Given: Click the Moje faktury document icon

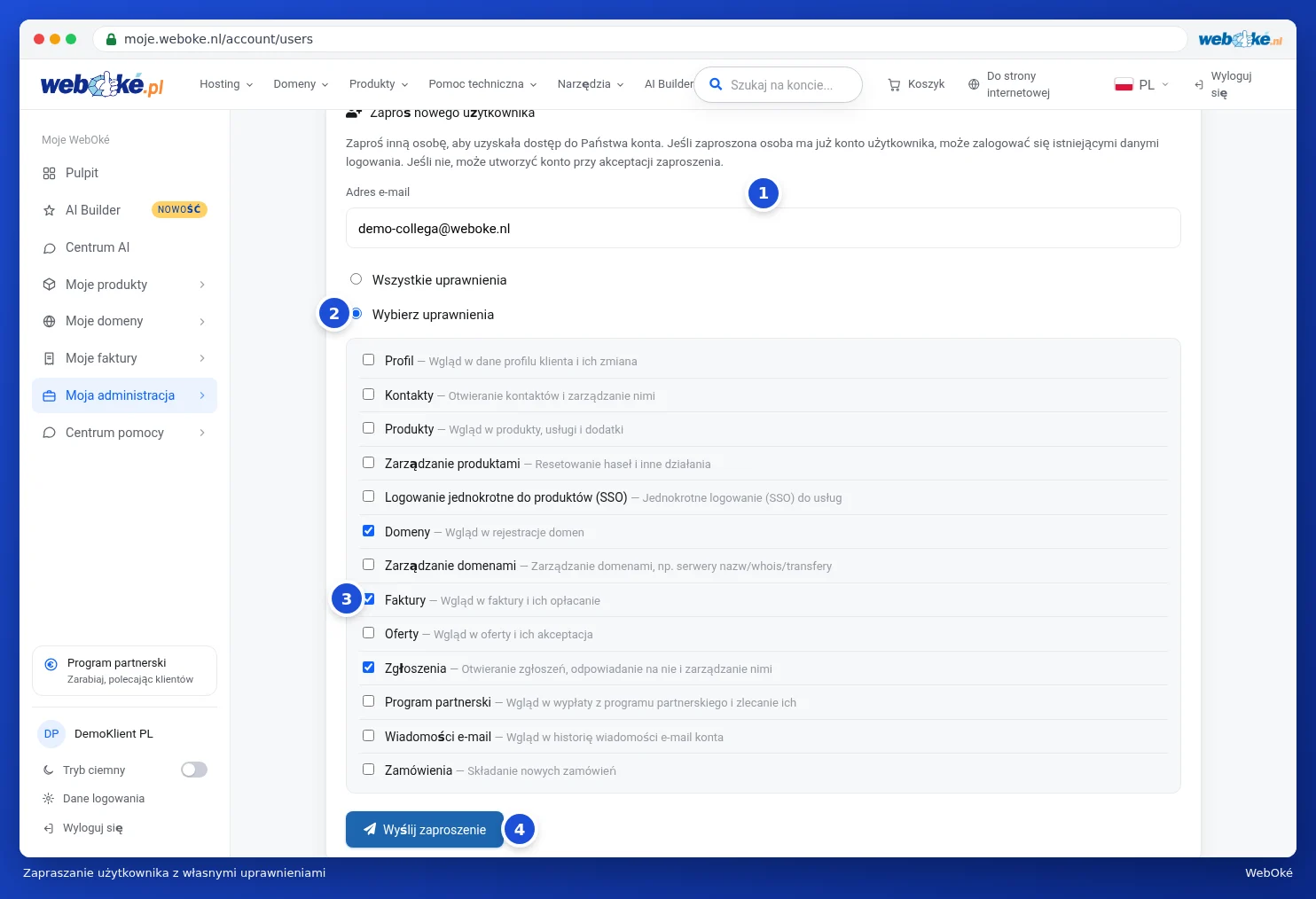Looking at the screenshot, I should pos(49,358).
